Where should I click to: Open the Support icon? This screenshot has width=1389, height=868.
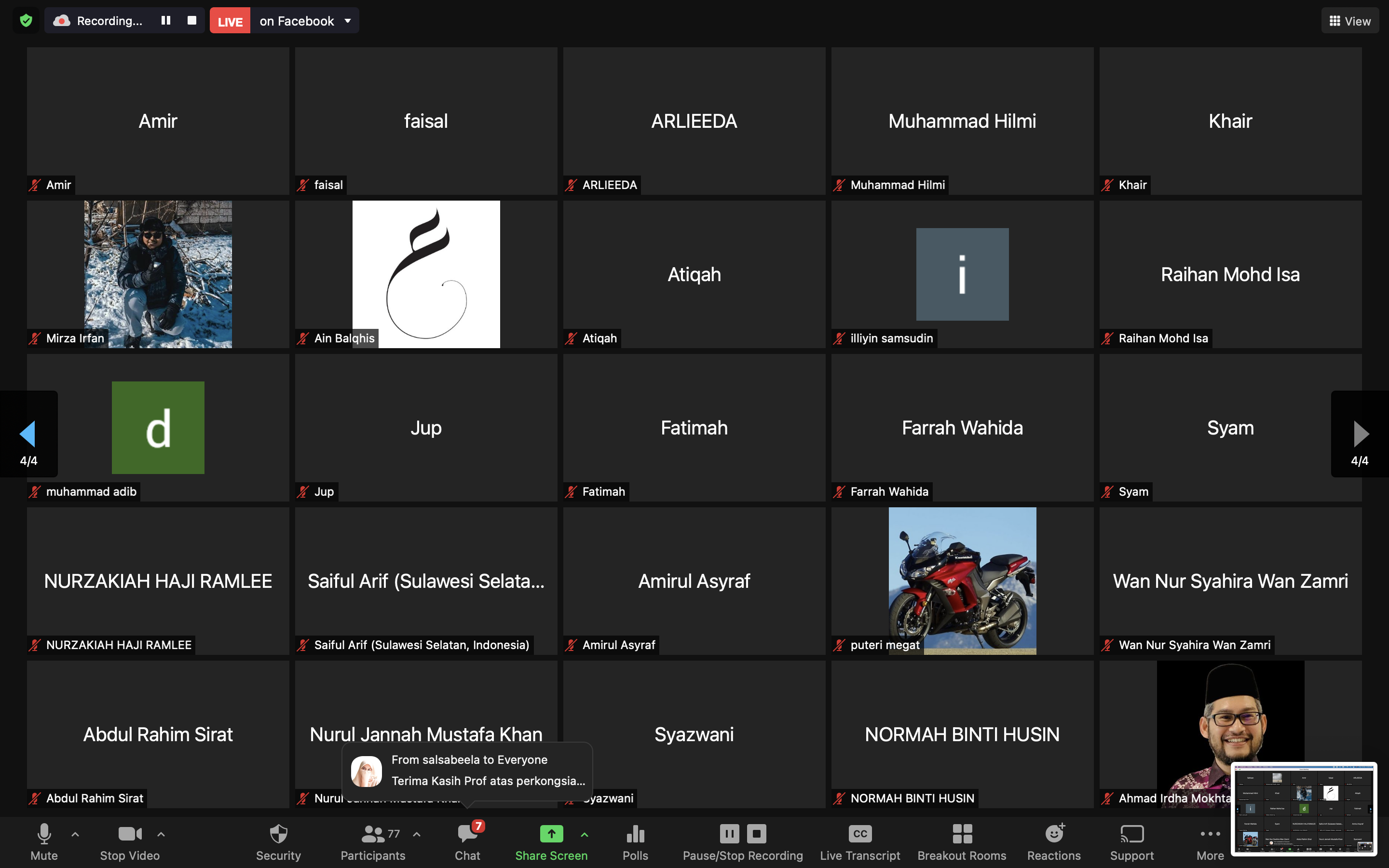point(1131,834)
